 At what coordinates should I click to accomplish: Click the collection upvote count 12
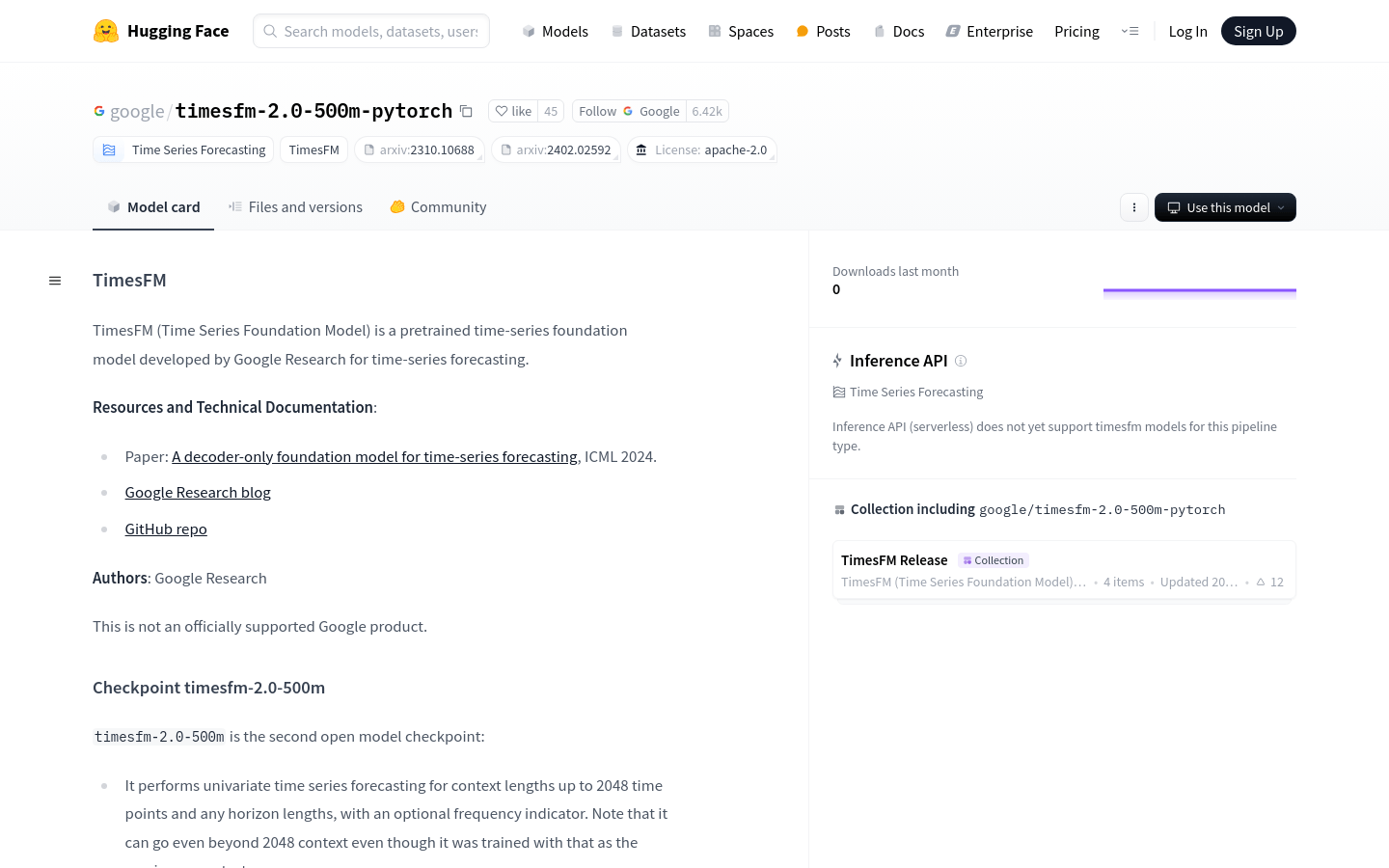1269,583
